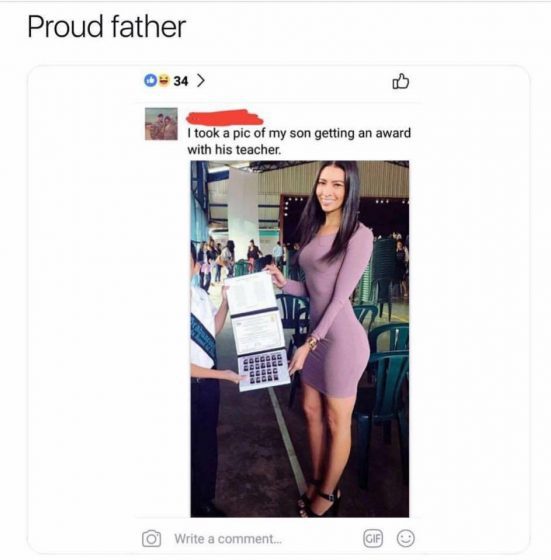Image resolution: width=551 pixels, height=560 pixels.
Task: Open the list of 34 reactions
Action: coord(181,81)
